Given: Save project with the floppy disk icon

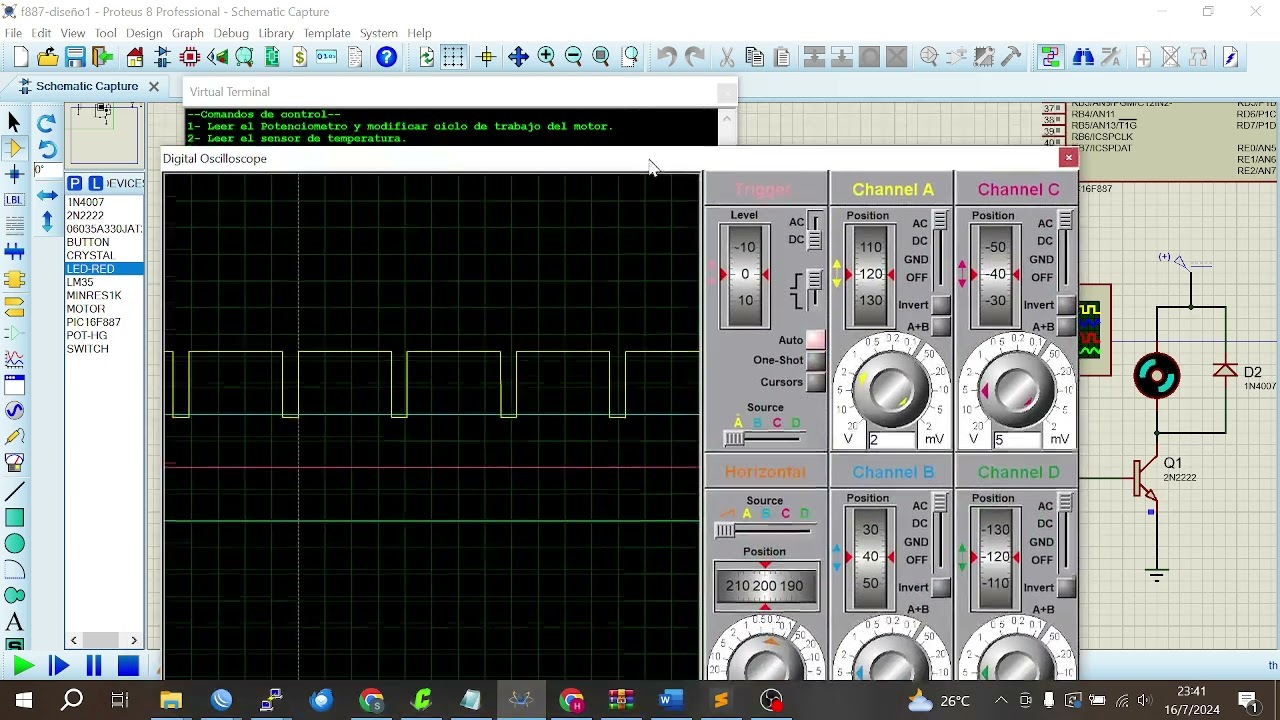Looking at the screenshot, I should tap(76, 57).
